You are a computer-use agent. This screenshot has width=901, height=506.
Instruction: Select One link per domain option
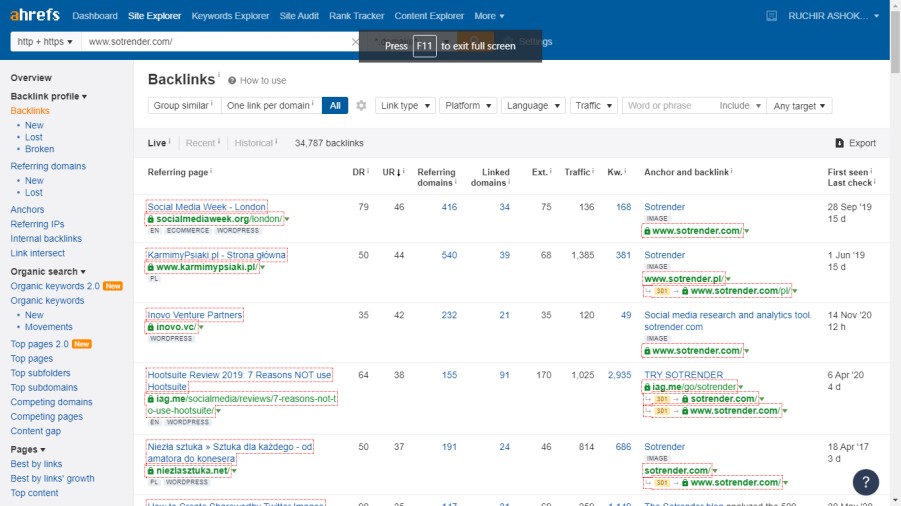tap(271, 106)
